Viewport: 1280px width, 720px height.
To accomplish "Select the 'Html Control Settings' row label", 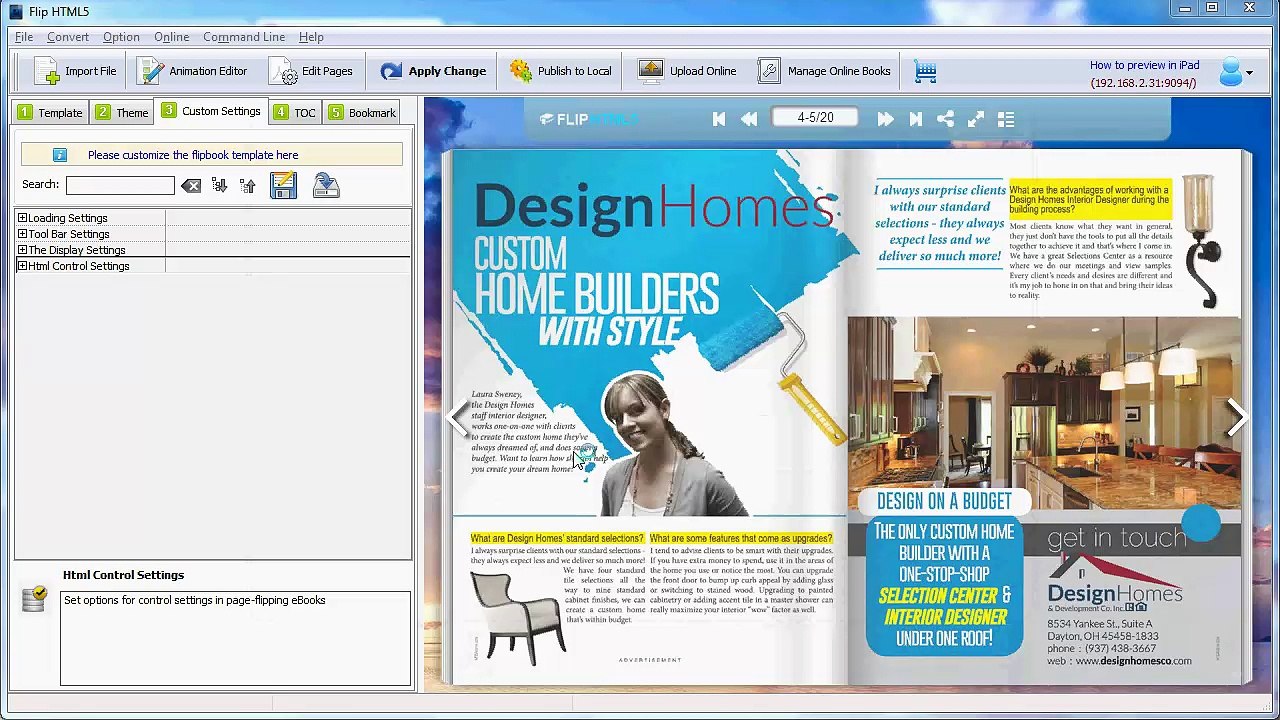I will coord(79,266).
